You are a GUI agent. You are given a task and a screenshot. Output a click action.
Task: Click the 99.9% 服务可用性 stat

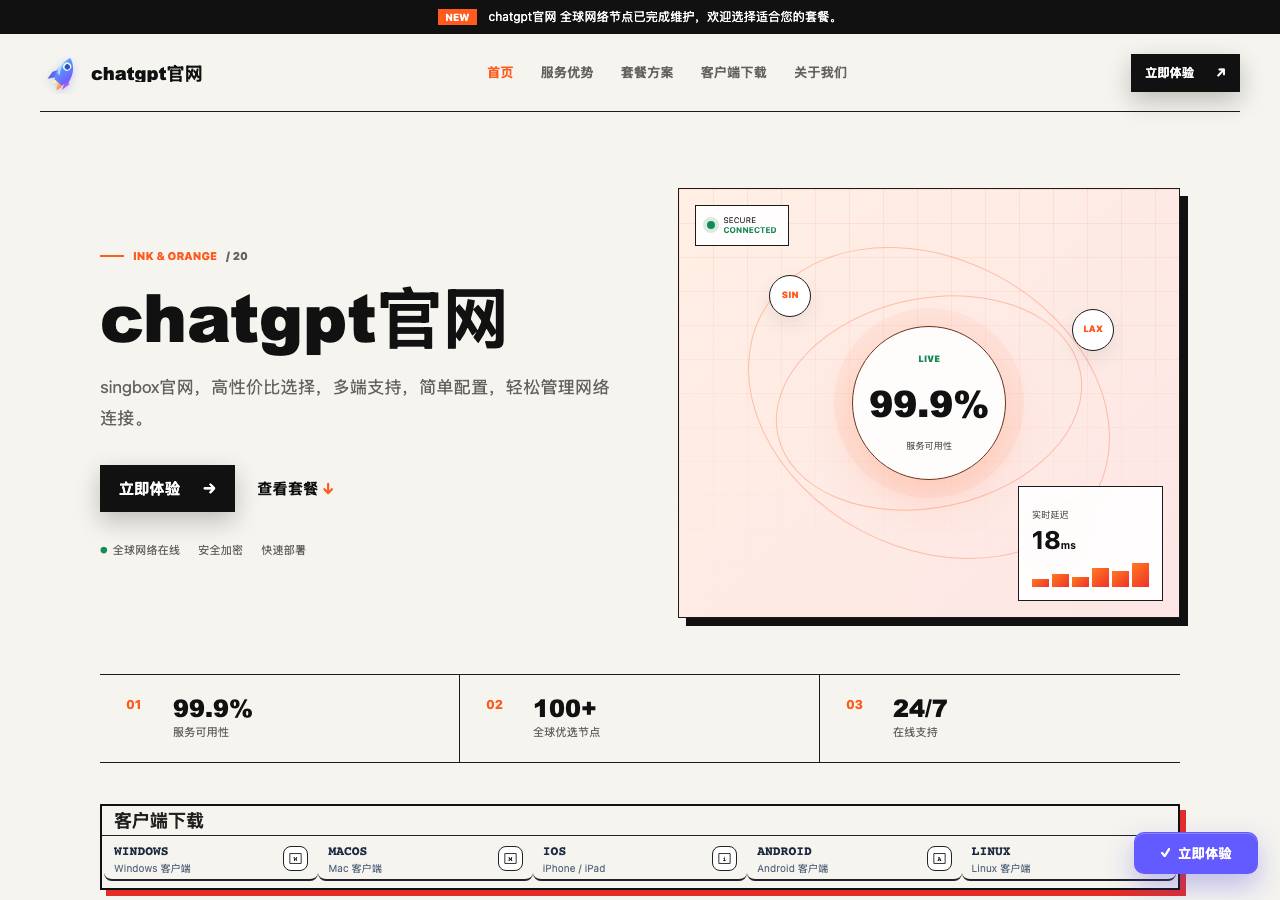[280, 718]
